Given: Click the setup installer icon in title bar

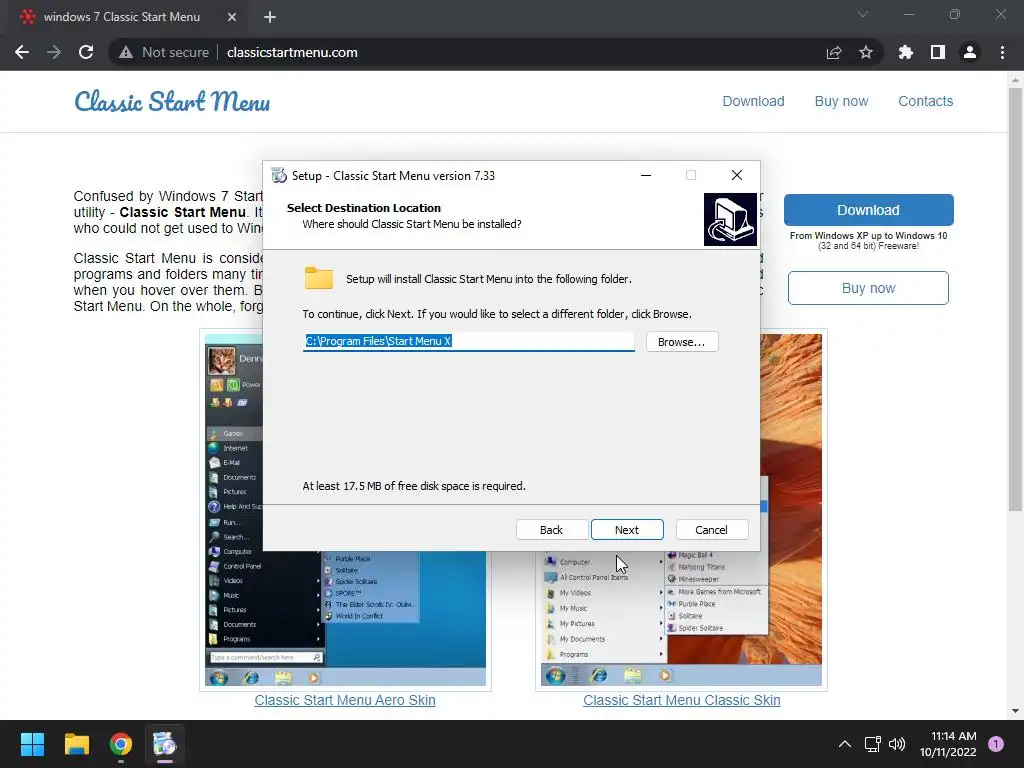Looking at the screenshot, I should point(279,175).
